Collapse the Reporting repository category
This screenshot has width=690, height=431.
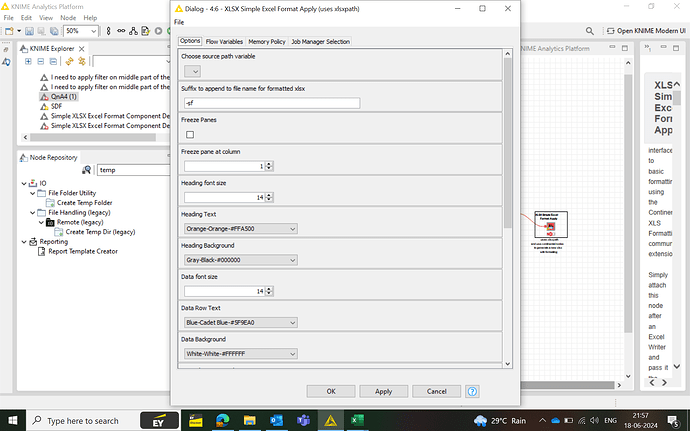pyautogui.click(x=24, y=242)
